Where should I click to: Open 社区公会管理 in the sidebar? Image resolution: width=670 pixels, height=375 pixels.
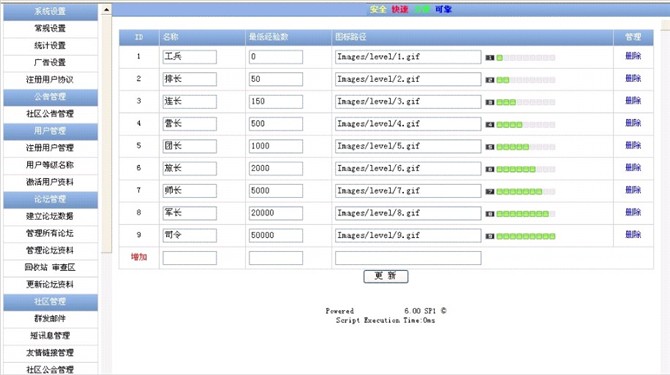tap(50, 370)
